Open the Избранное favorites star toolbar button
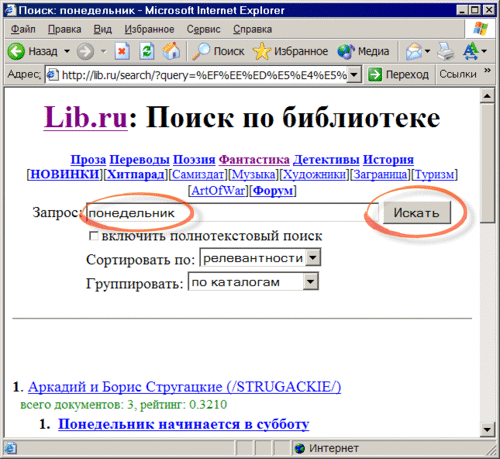This screenshot has height=459, width=500. (290, 51)
